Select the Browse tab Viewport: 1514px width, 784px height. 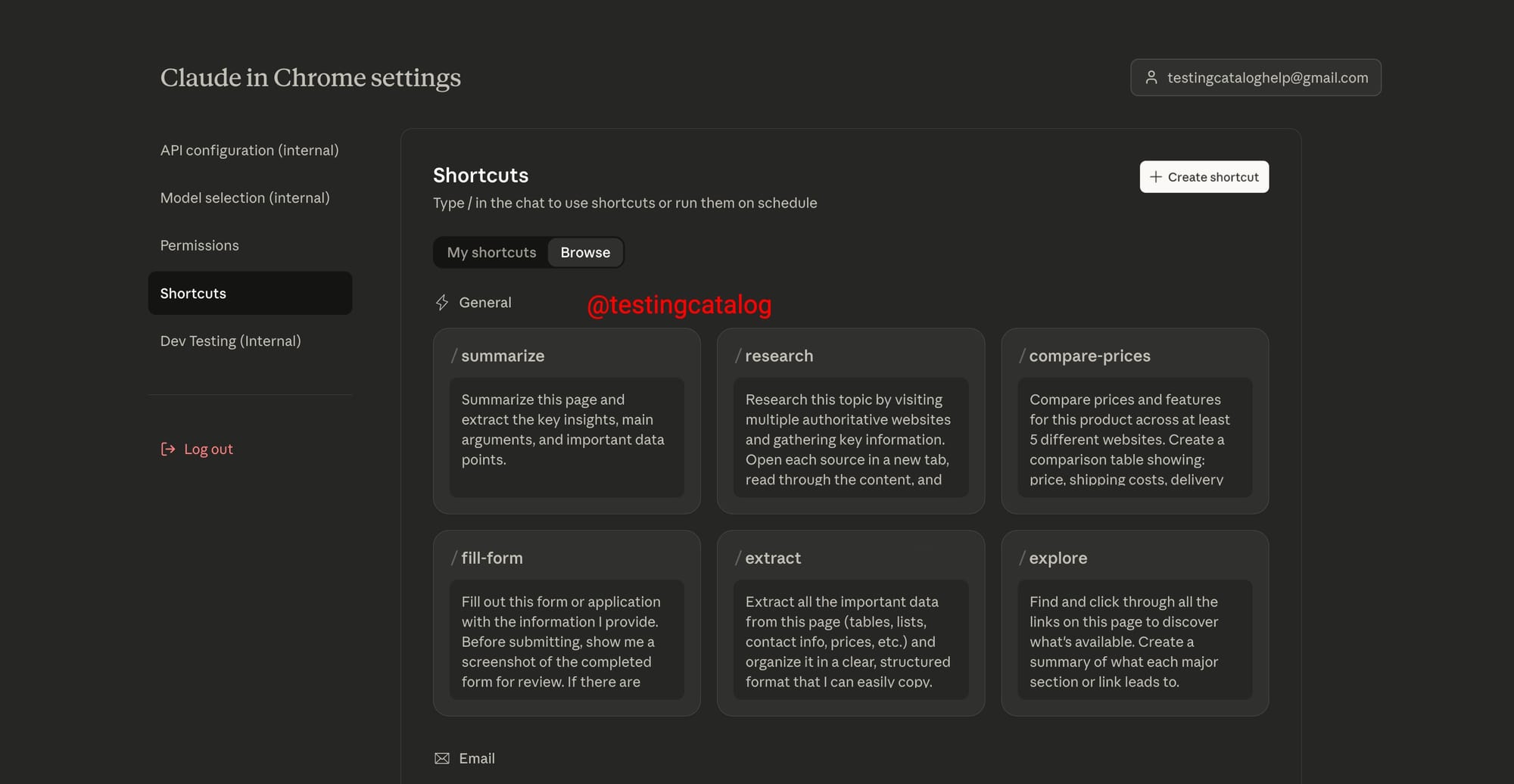pos(585,253)
